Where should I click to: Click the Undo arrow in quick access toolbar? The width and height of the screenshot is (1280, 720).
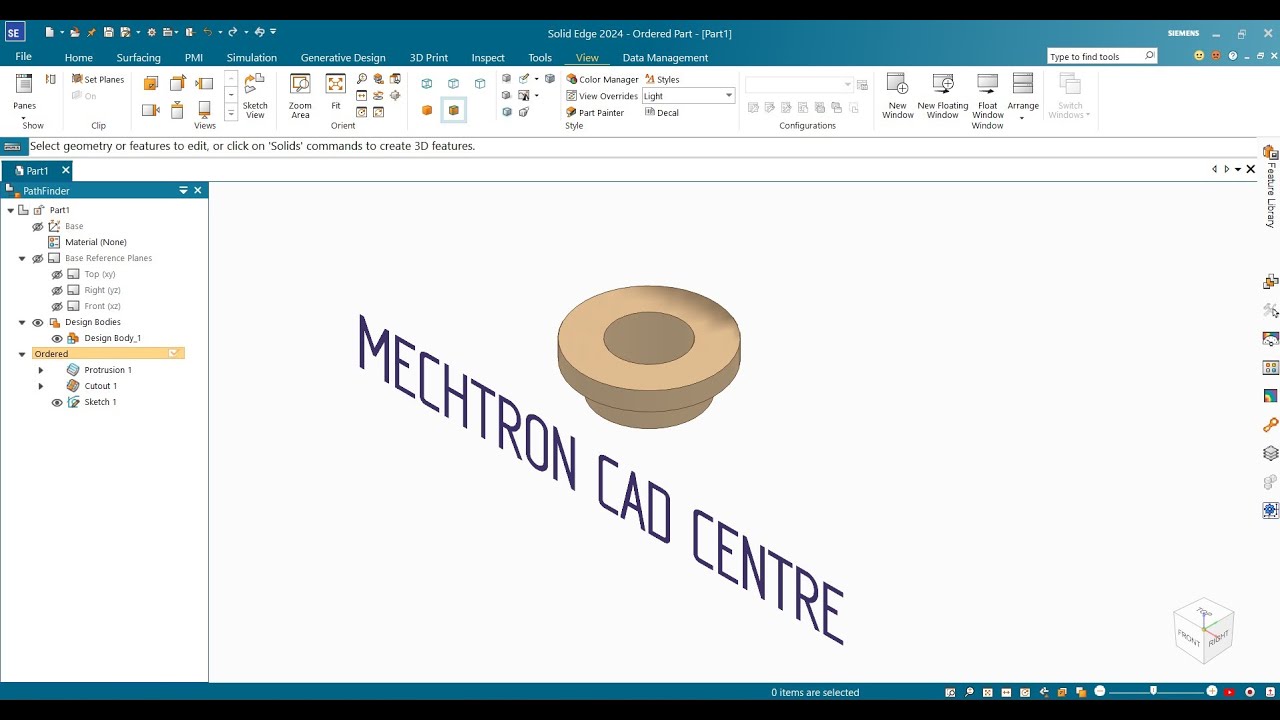tap(207, 32)
